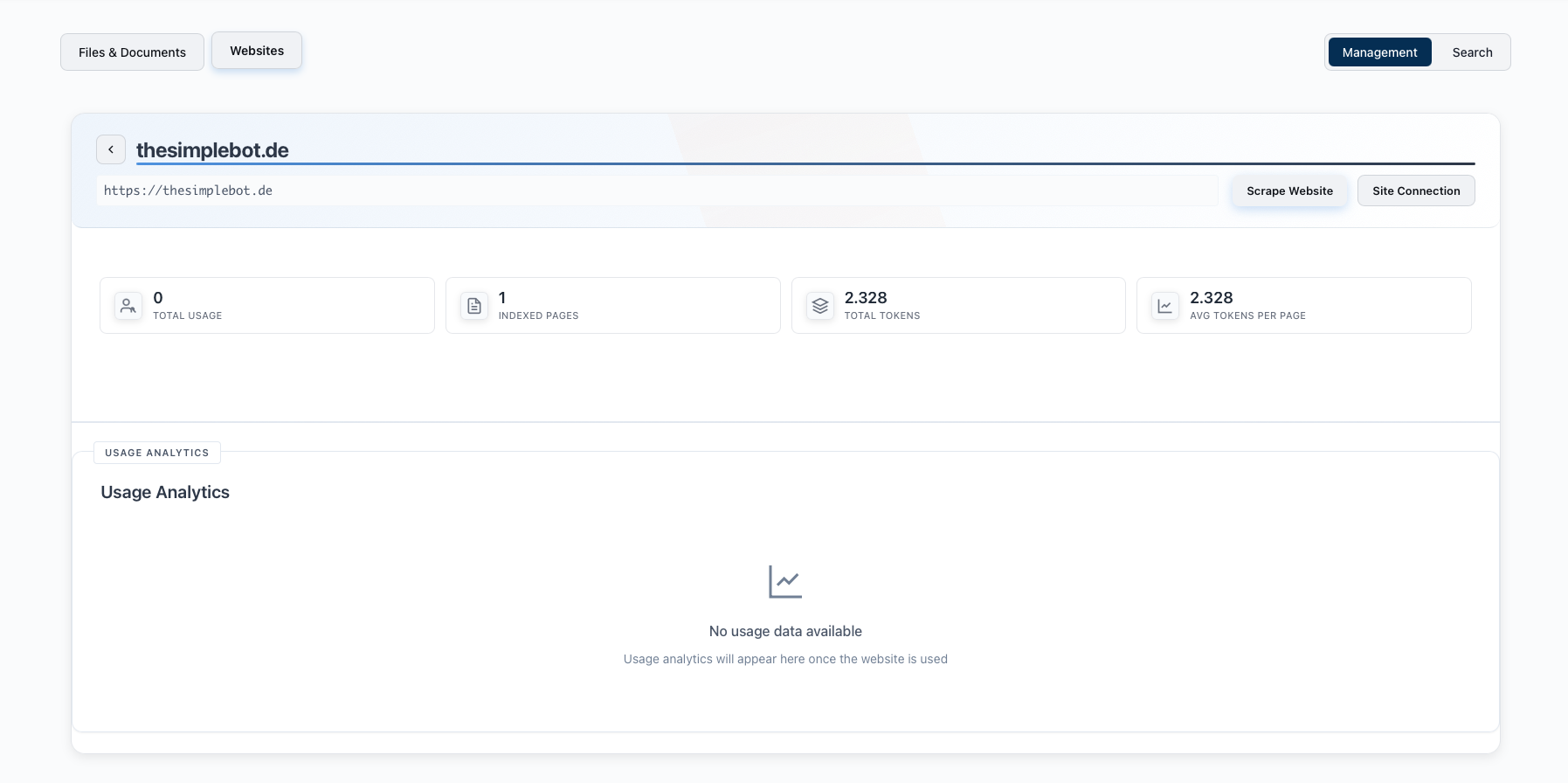Click the Total Usage user icon

click(x=128, y=306)
